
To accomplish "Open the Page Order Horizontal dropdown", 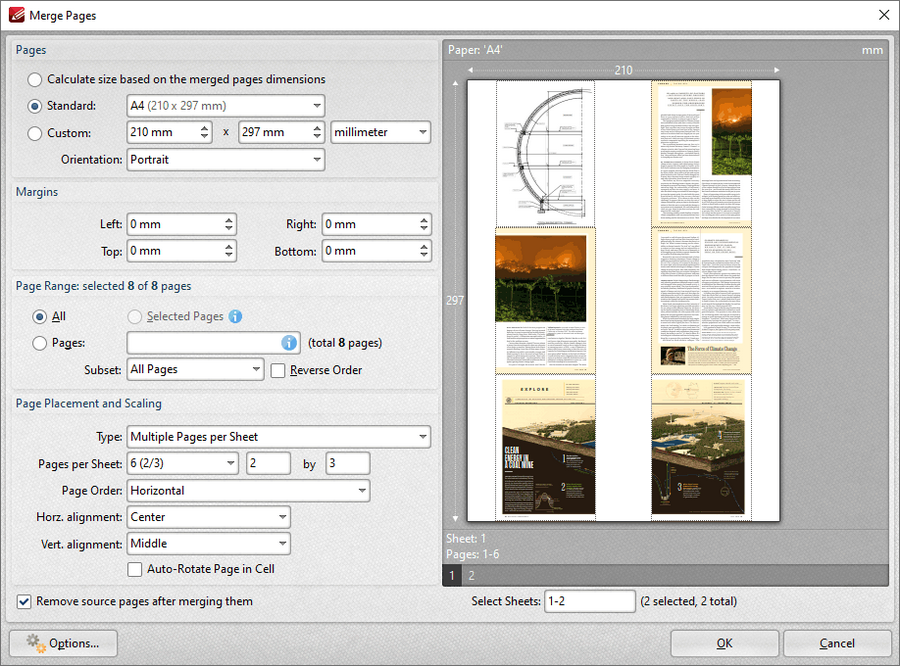I will tap(248, 490).
